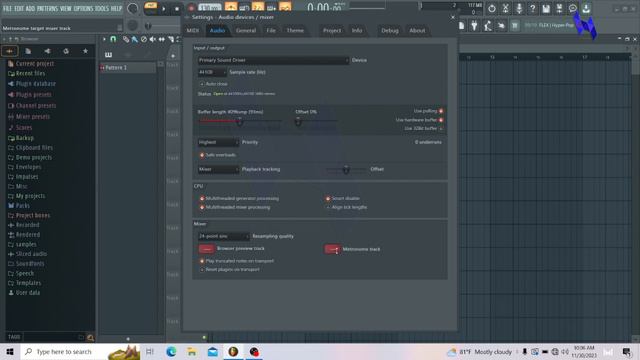Open the Resampling quality dropdown
Viewport: 640px width, 360px height.
click(223, 236)
